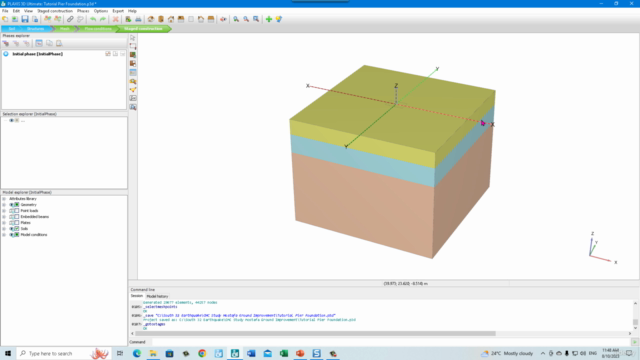Viewport: 640px width, 360px height.
Task: Click the green Redo arrow
Action: [x=103, y=19]
